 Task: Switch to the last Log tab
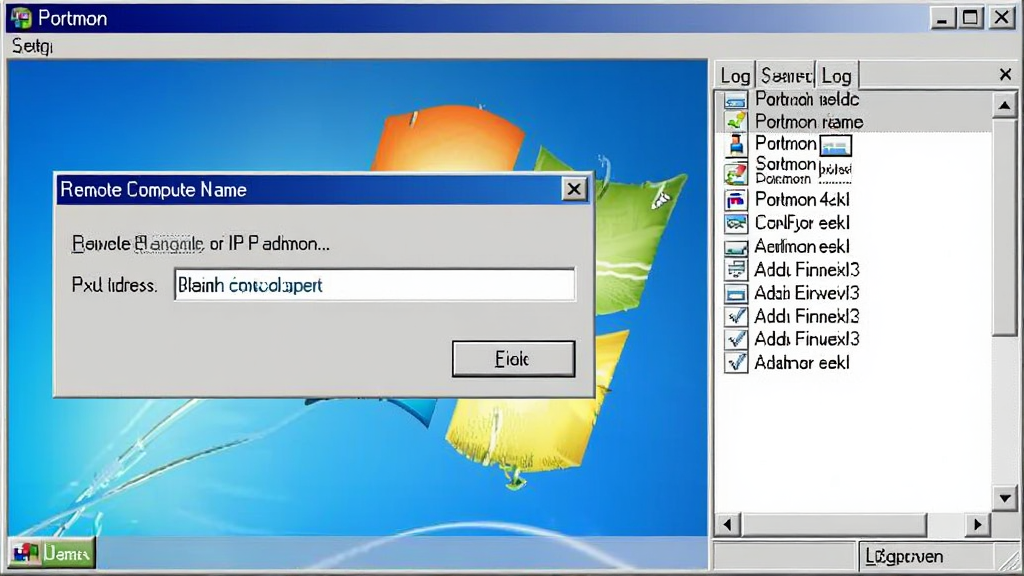(837, 76)
